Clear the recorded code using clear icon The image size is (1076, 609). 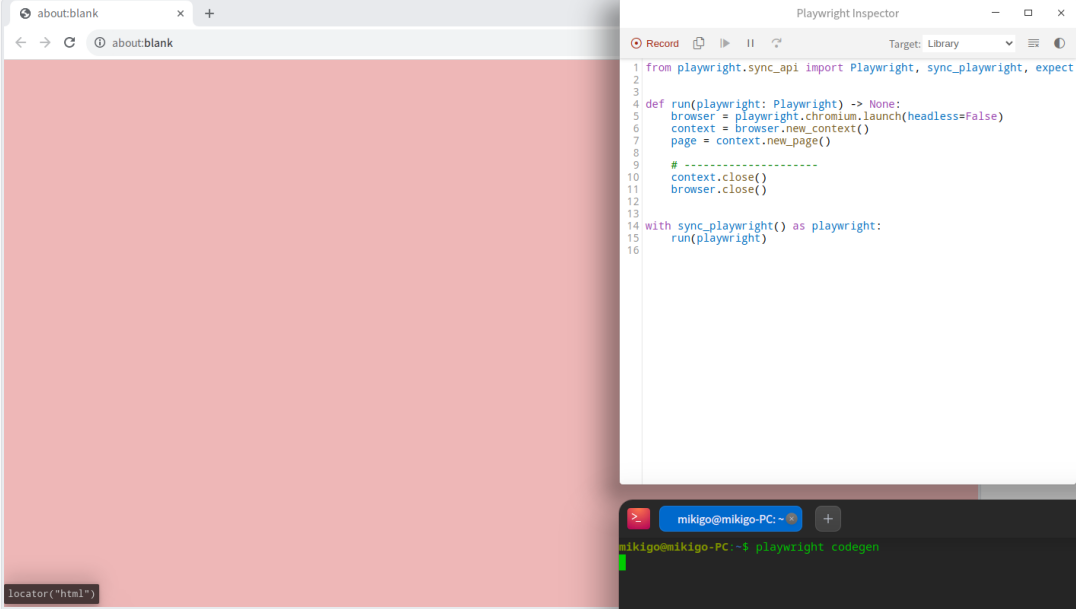click(1033, 44)
